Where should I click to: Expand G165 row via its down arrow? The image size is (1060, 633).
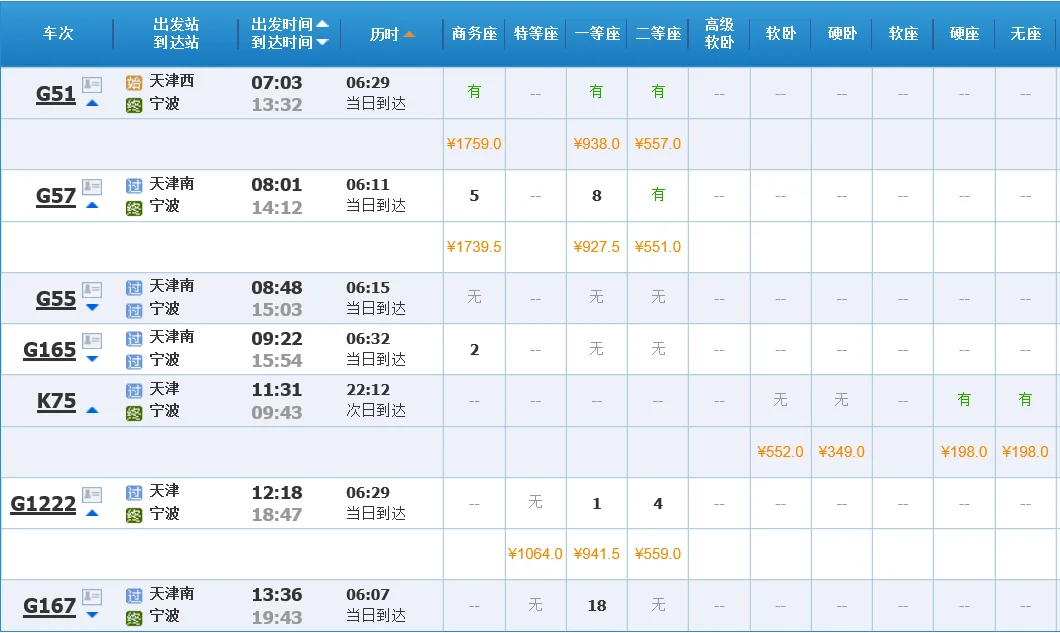tap(91, 359)
